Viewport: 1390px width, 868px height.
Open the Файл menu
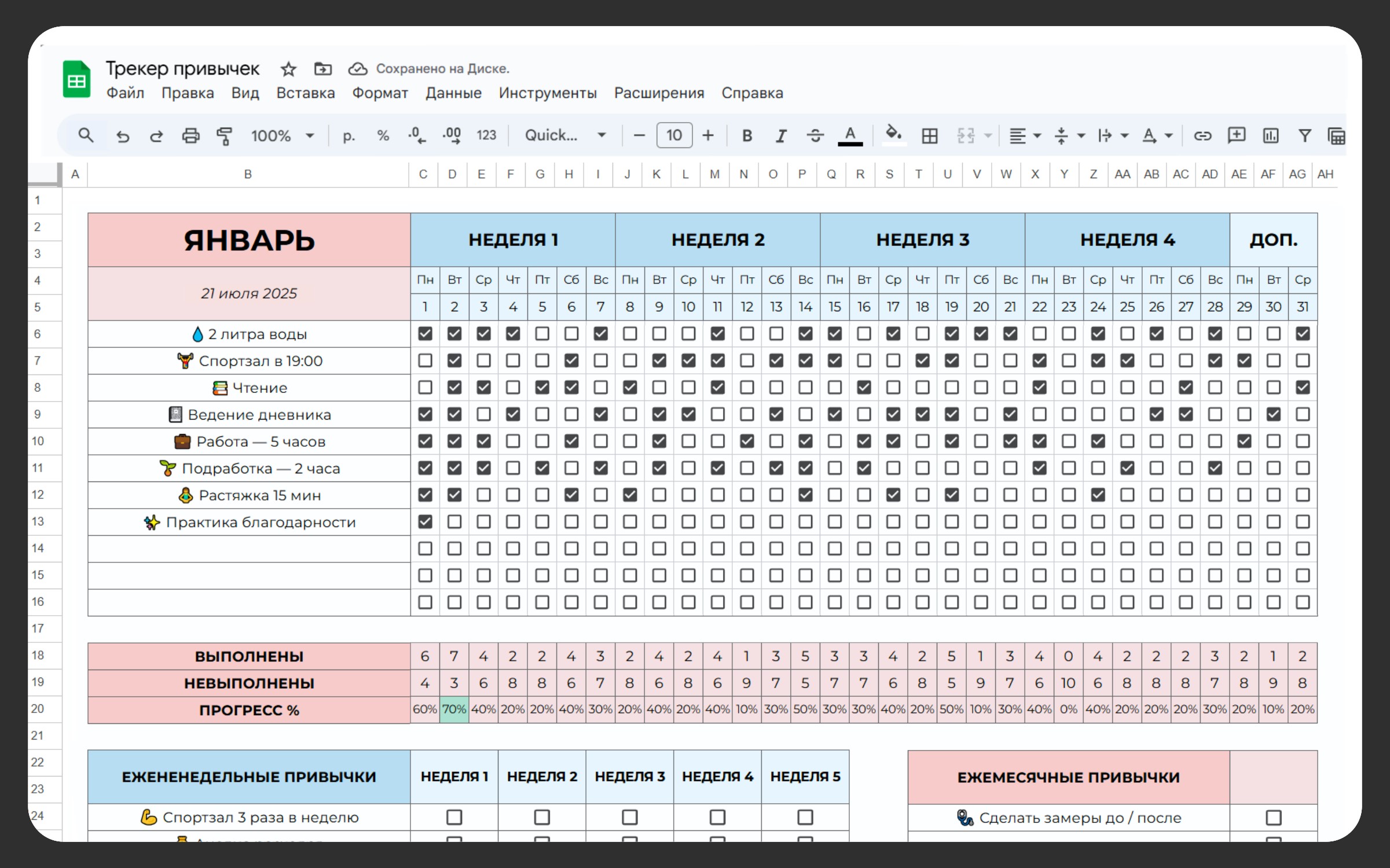(125, 93)
